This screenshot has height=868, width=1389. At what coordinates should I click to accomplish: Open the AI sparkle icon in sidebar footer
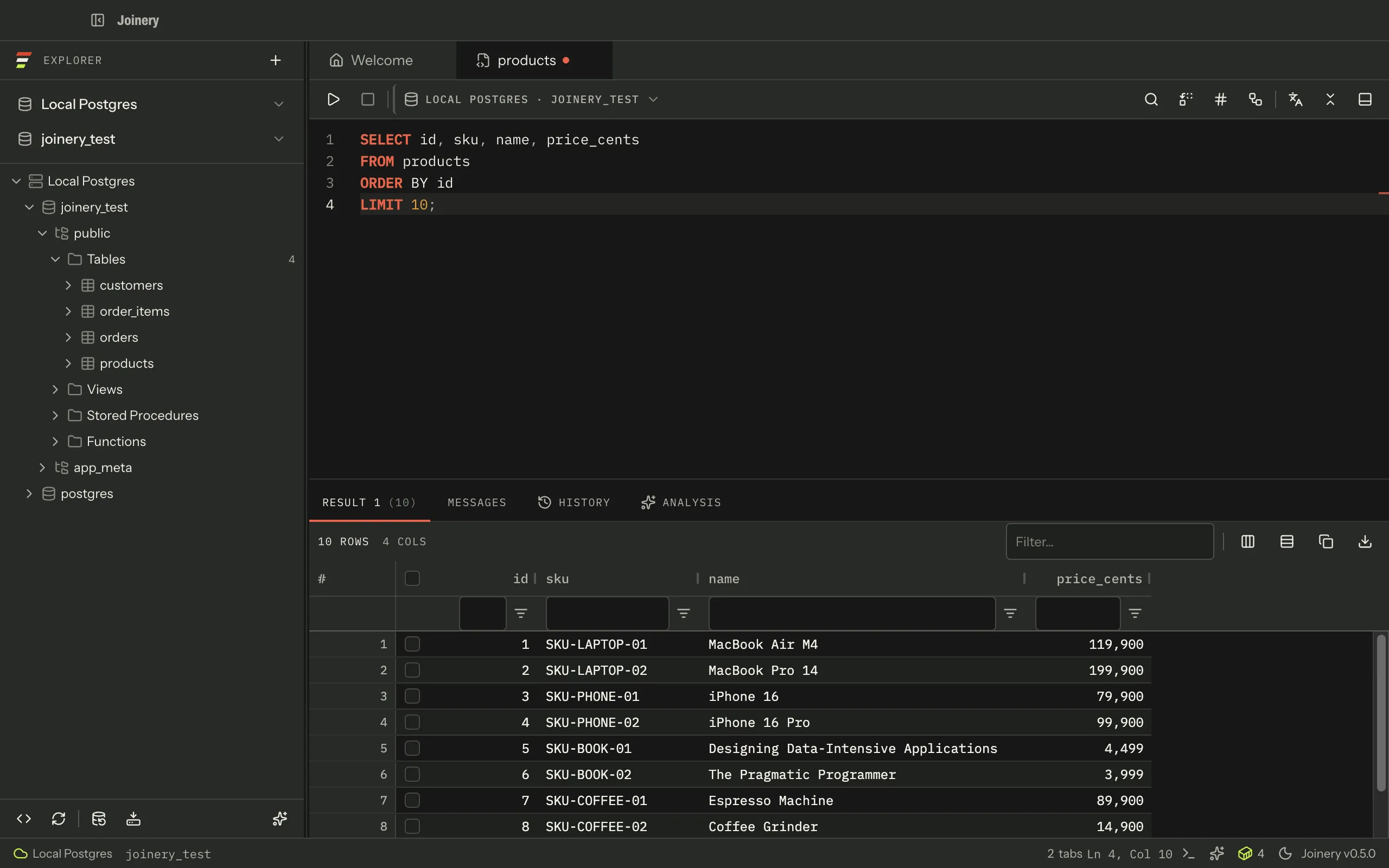[x=279, y=819]
